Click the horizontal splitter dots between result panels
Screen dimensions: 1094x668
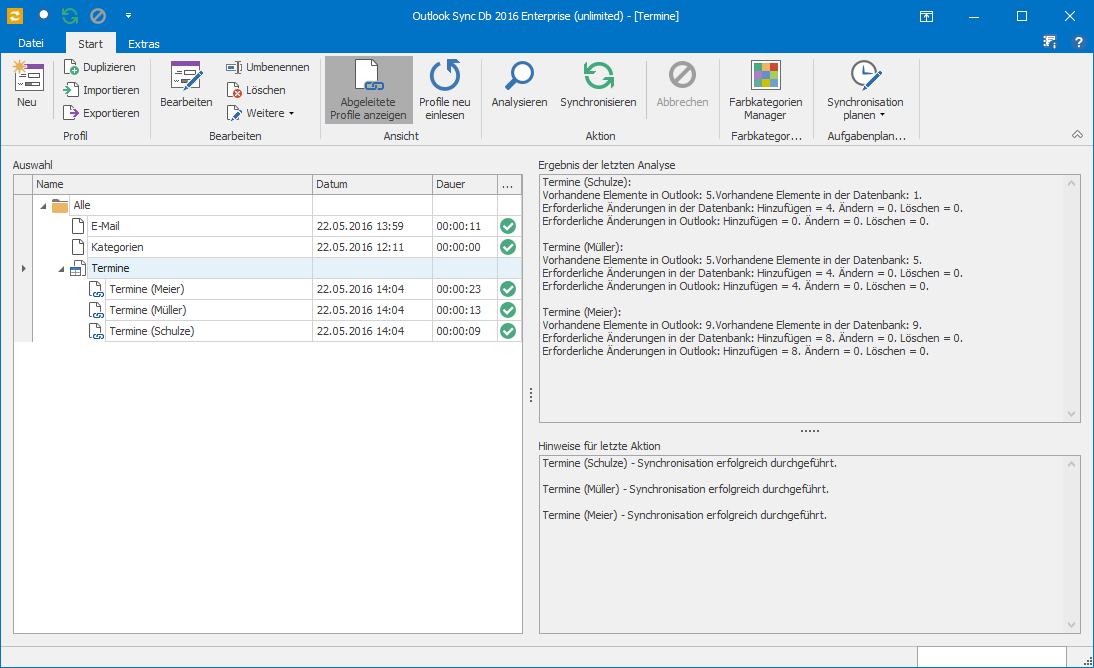[809, 431]
